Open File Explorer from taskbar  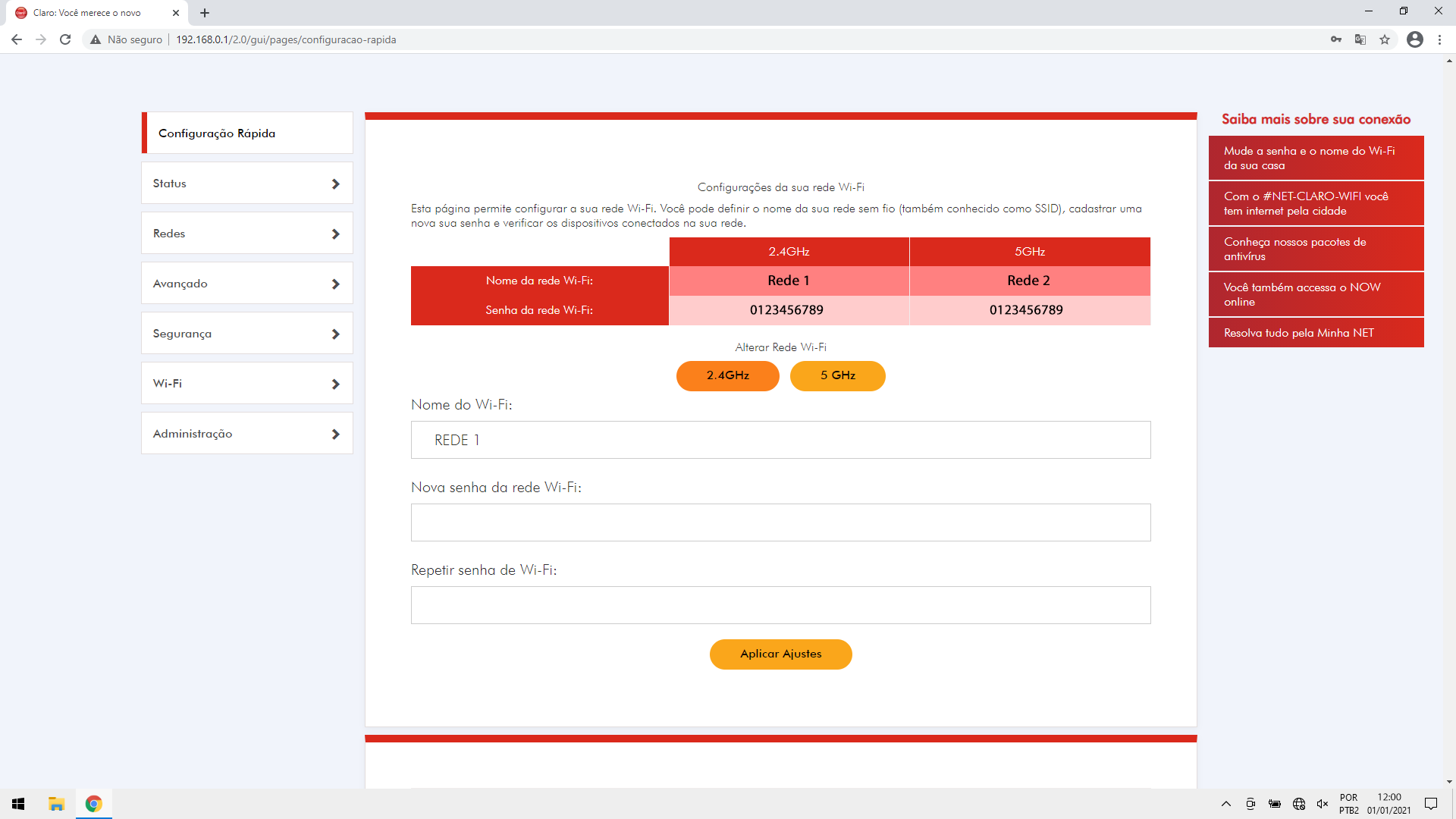[56, 804]
